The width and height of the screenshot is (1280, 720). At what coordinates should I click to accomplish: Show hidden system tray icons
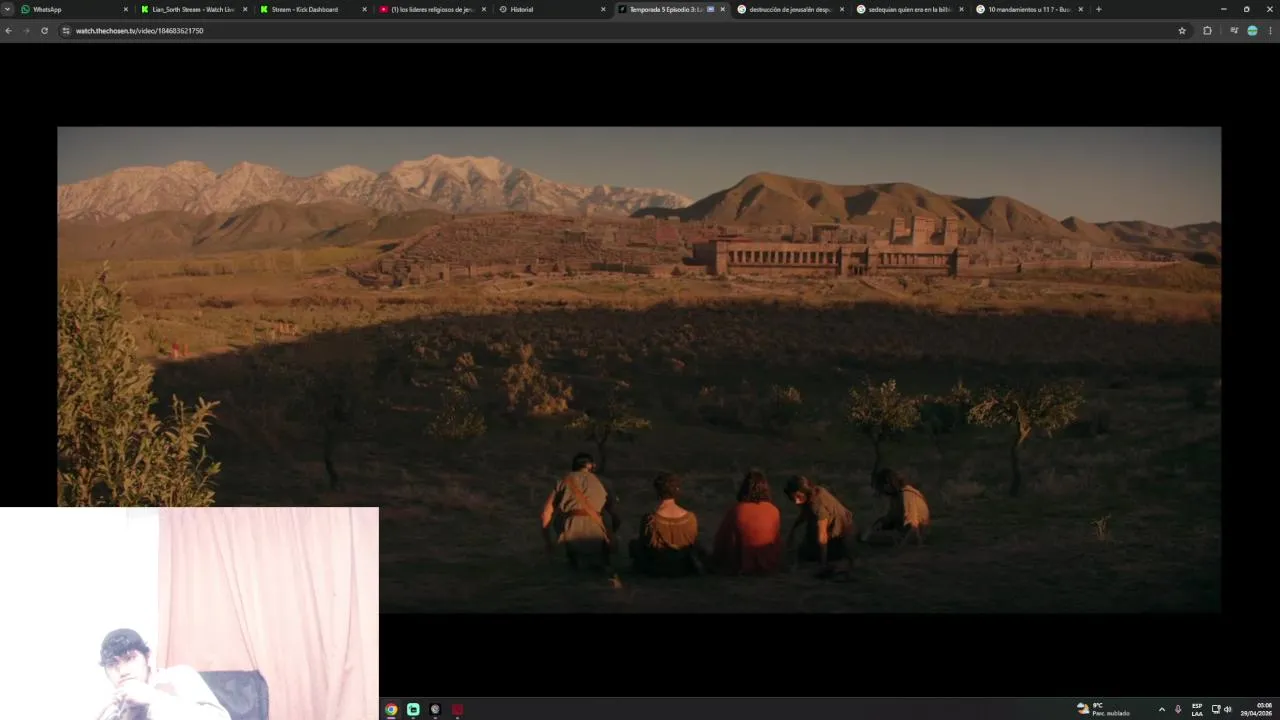[x=1161, y=709]
